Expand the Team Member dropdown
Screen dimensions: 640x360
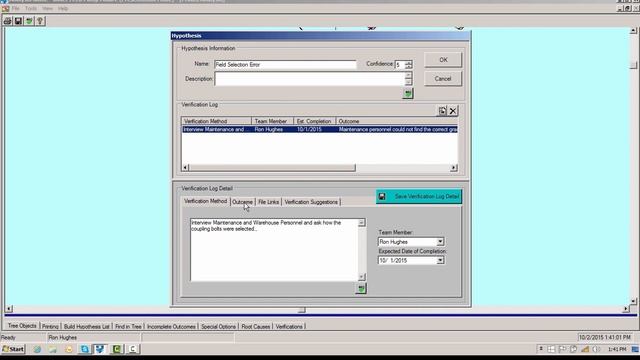[440, 242]
